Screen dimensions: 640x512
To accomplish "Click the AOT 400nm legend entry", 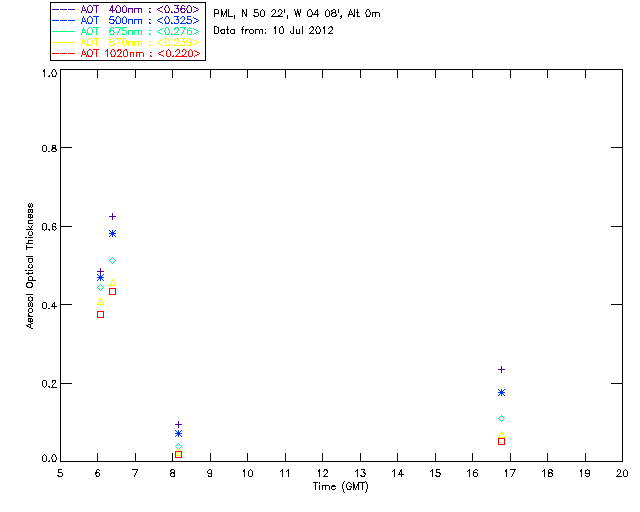I will [x=126, y=9].
